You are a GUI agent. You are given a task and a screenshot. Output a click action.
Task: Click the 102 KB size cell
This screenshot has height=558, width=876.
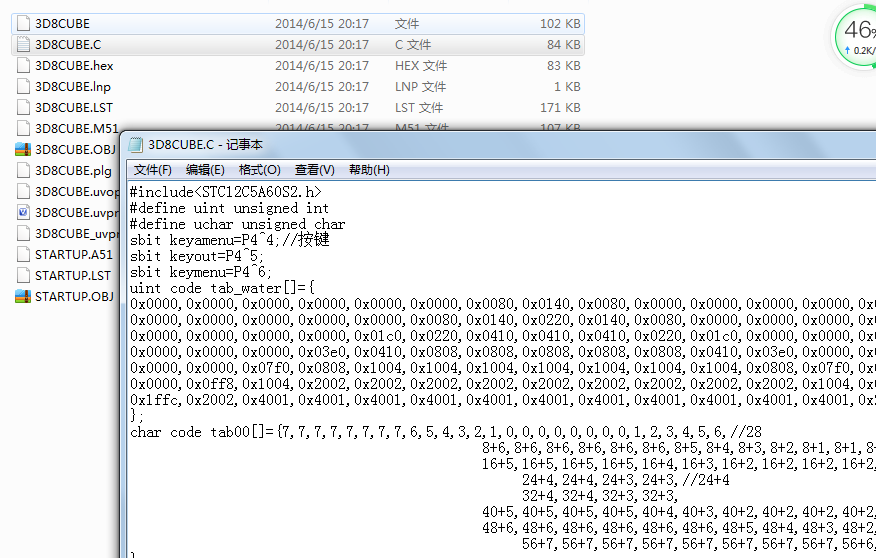560,24
